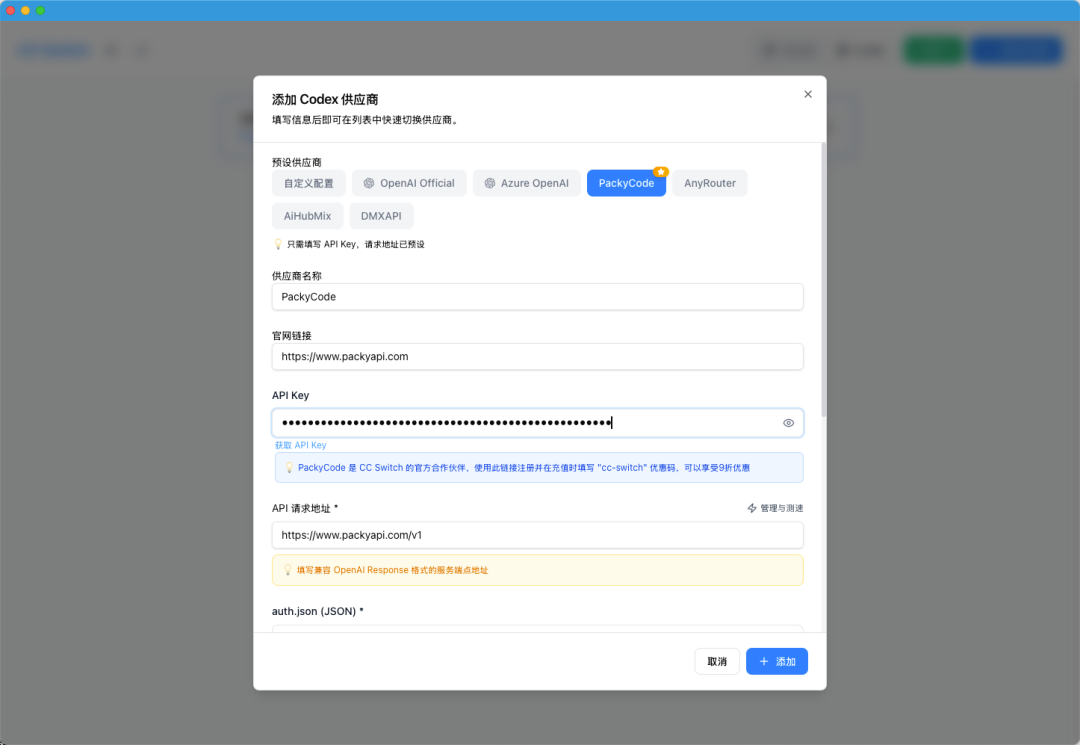1080x745 pixels.
Task: Toggle API Key visibility with the eye icon
Action: tap(788, 422)
